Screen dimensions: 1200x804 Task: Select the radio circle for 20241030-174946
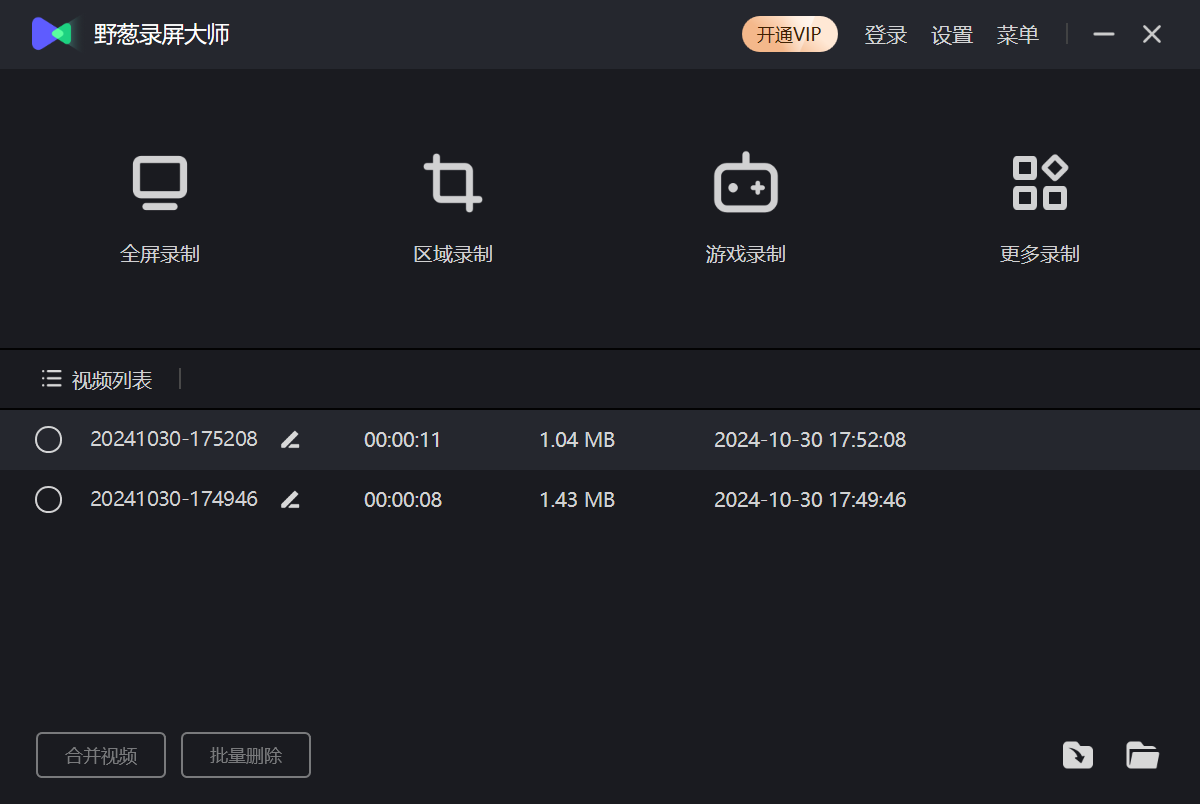(48, 500)
